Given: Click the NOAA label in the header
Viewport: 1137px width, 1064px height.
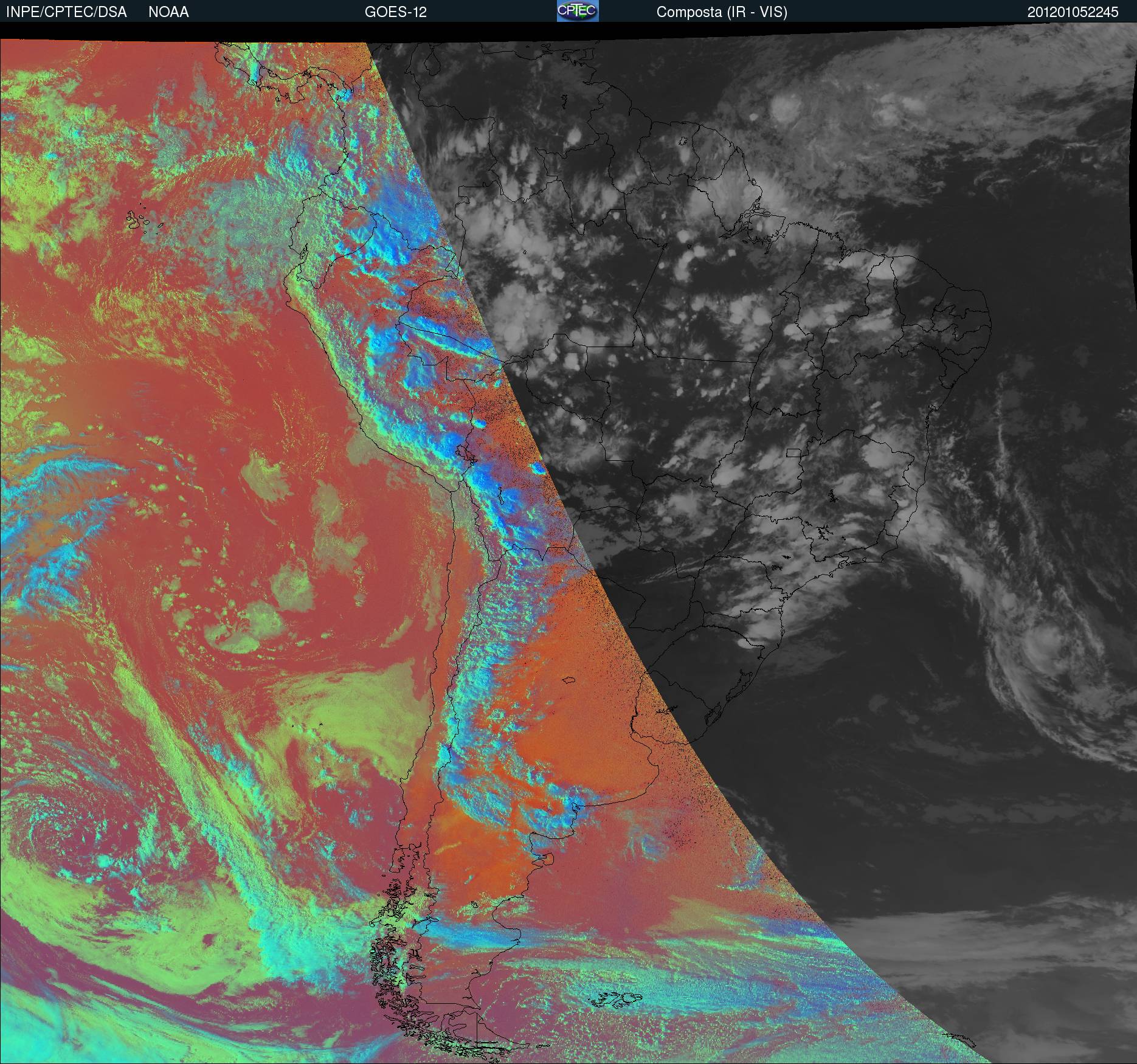Looking at the screenshot, I should [168, 12].
